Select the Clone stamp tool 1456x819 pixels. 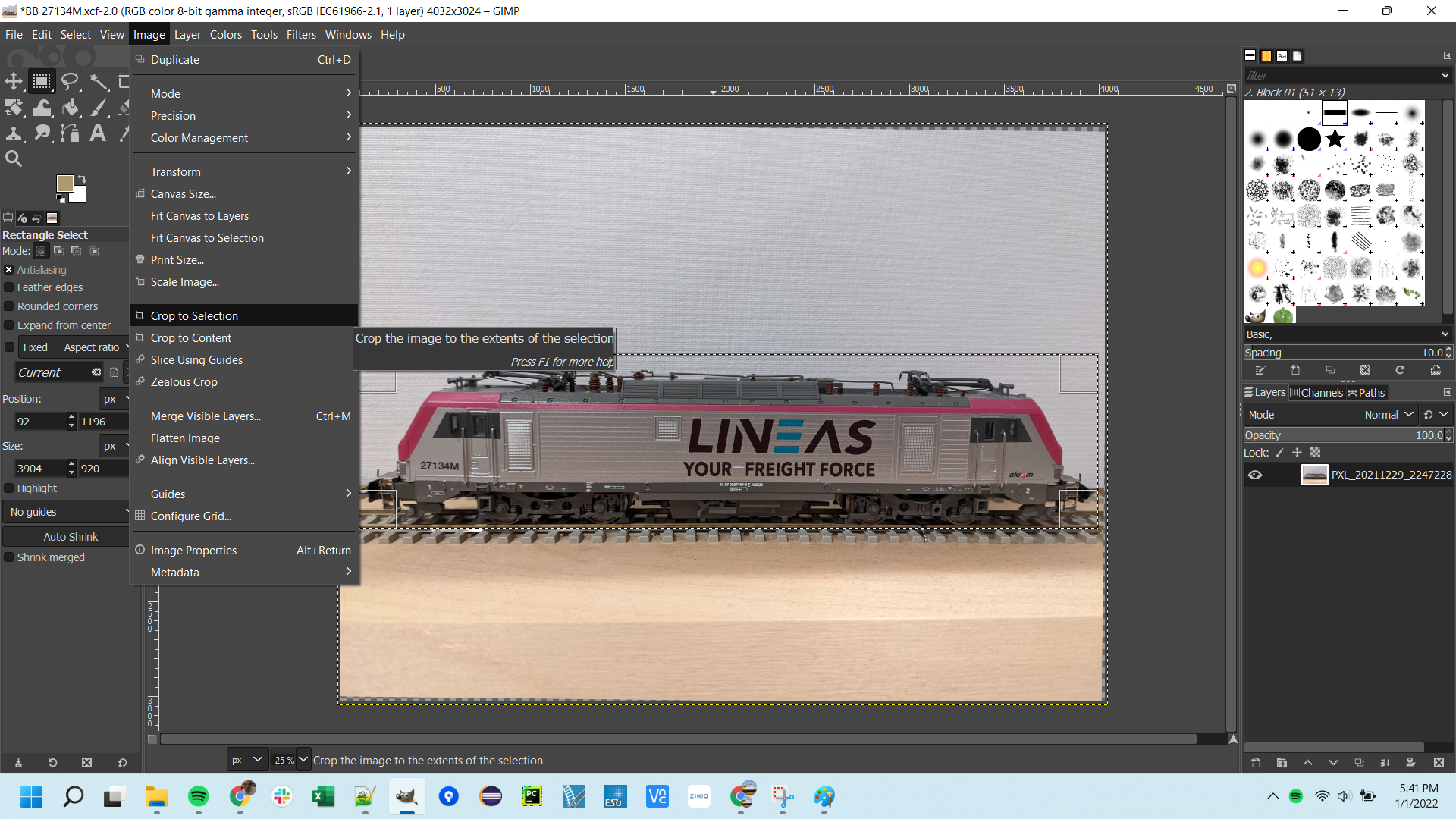pyautogui.click(x=14, y=133)
